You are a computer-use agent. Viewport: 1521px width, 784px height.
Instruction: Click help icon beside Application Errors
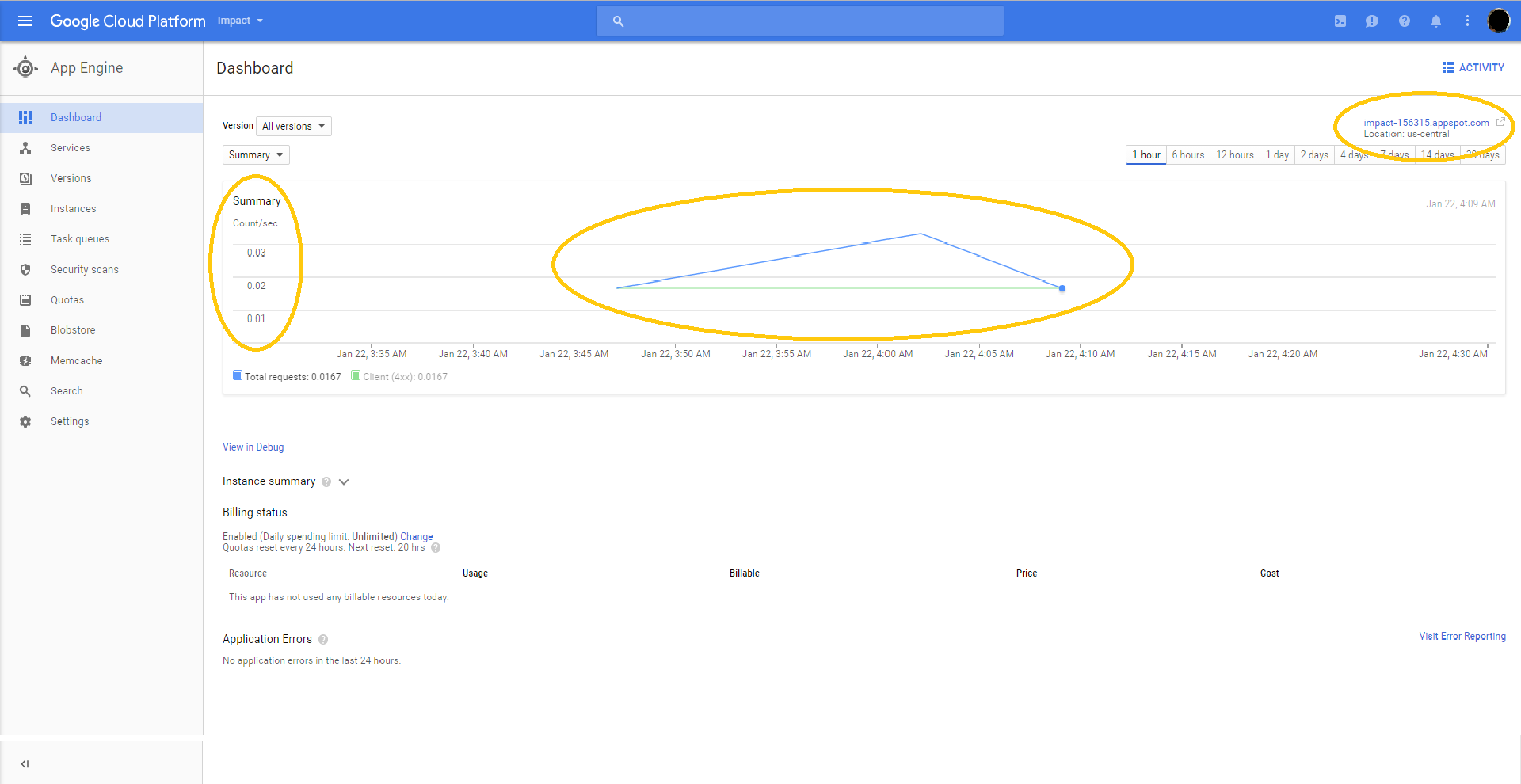323,640
